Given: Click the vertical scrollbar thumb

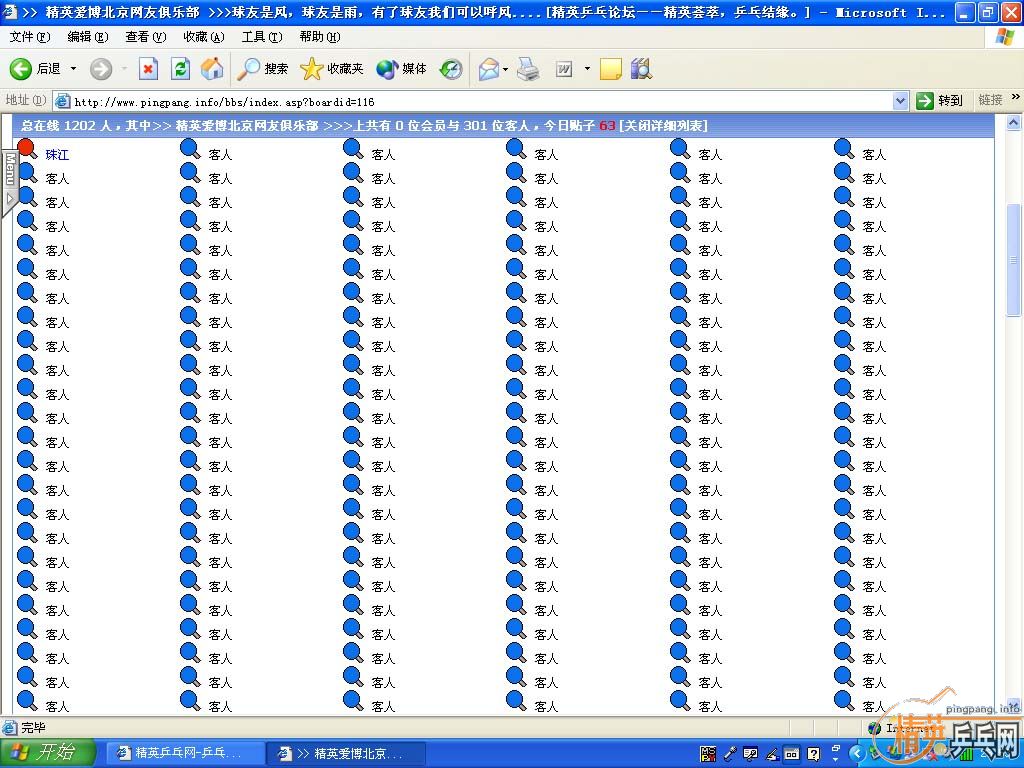Looking at the screenshot, I should coord(1013,260).
